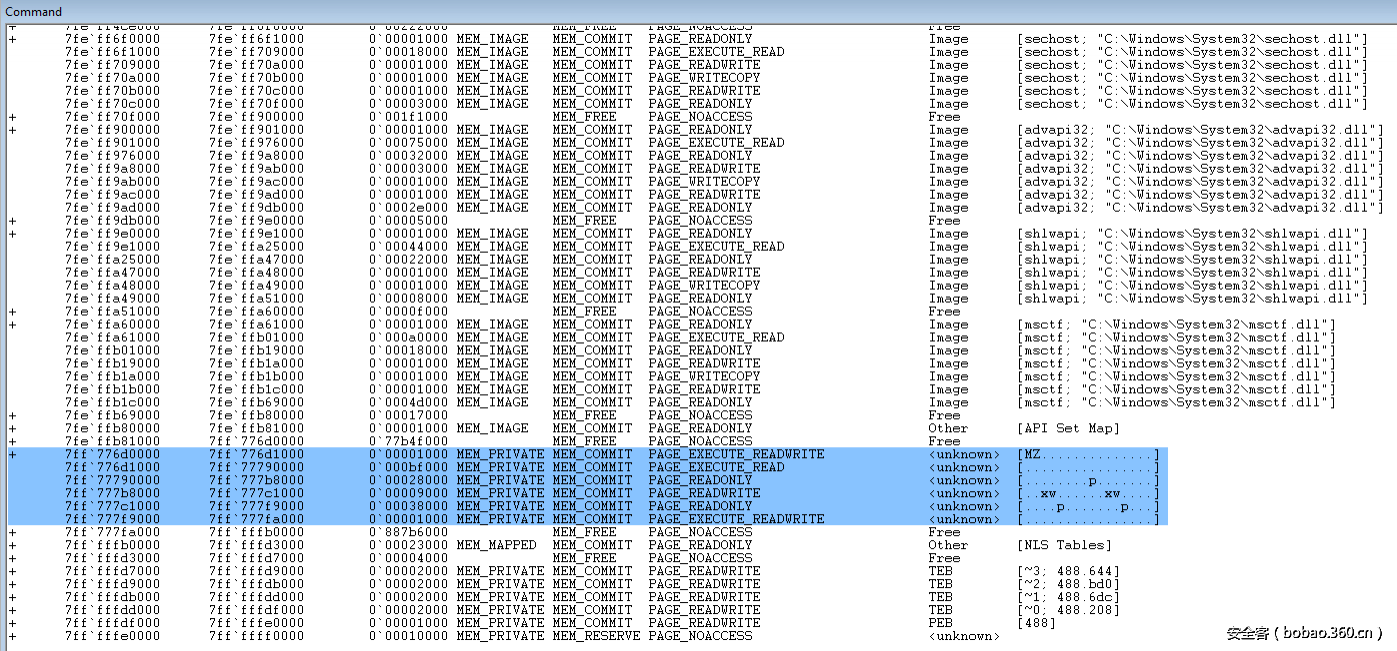The height and width of the screenshot is (651, 1397).
Task: Click the TEB entry [~0; 488.208]
Action: (x=1068, y=610)
